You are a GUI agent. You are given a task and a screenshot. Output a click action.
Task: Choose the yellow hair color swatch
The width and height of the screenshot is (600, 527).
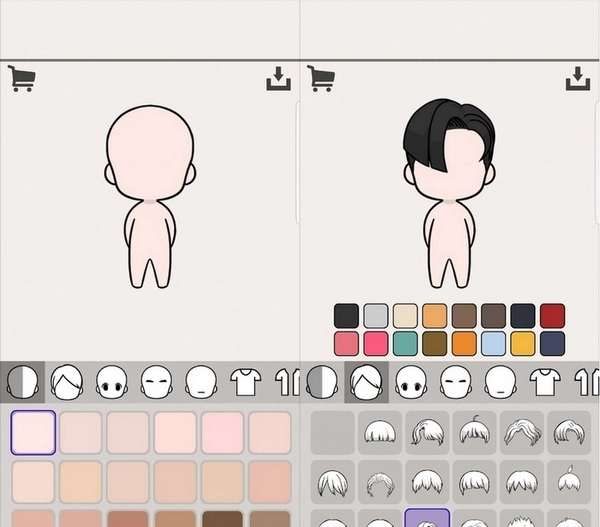(523, 344)
